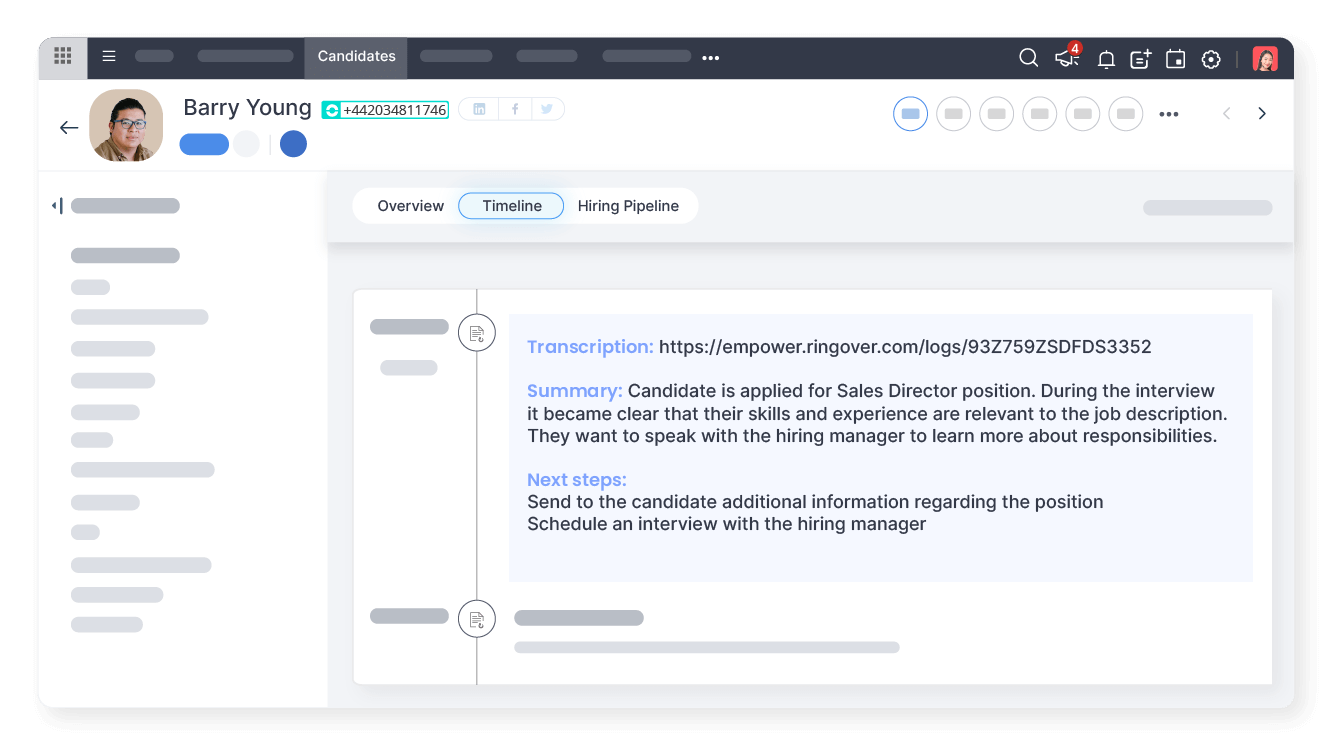
Task: Collapse the left sidebar panel
Action: (57, 205)
